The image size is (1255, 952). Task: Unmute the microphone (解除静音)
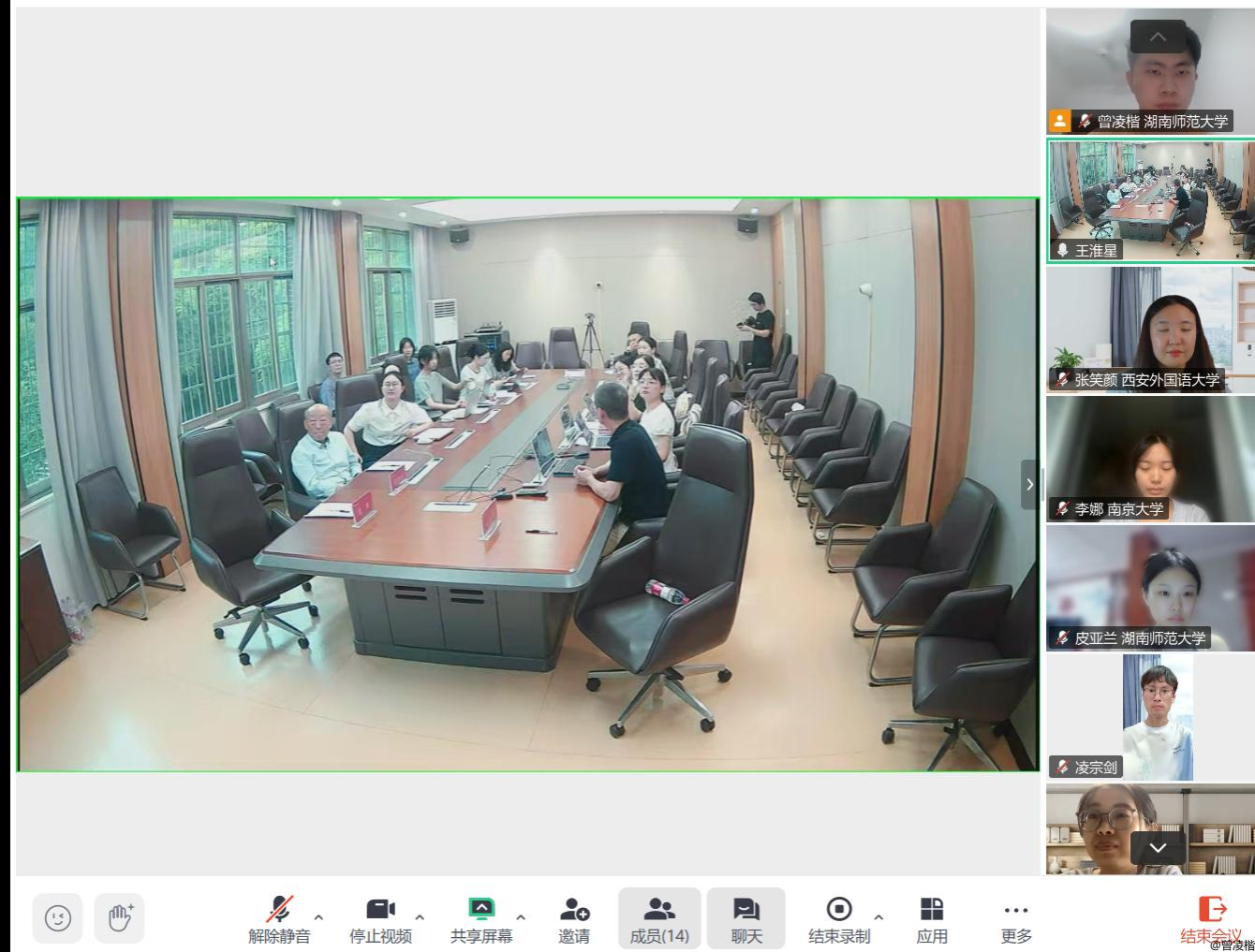279,918
